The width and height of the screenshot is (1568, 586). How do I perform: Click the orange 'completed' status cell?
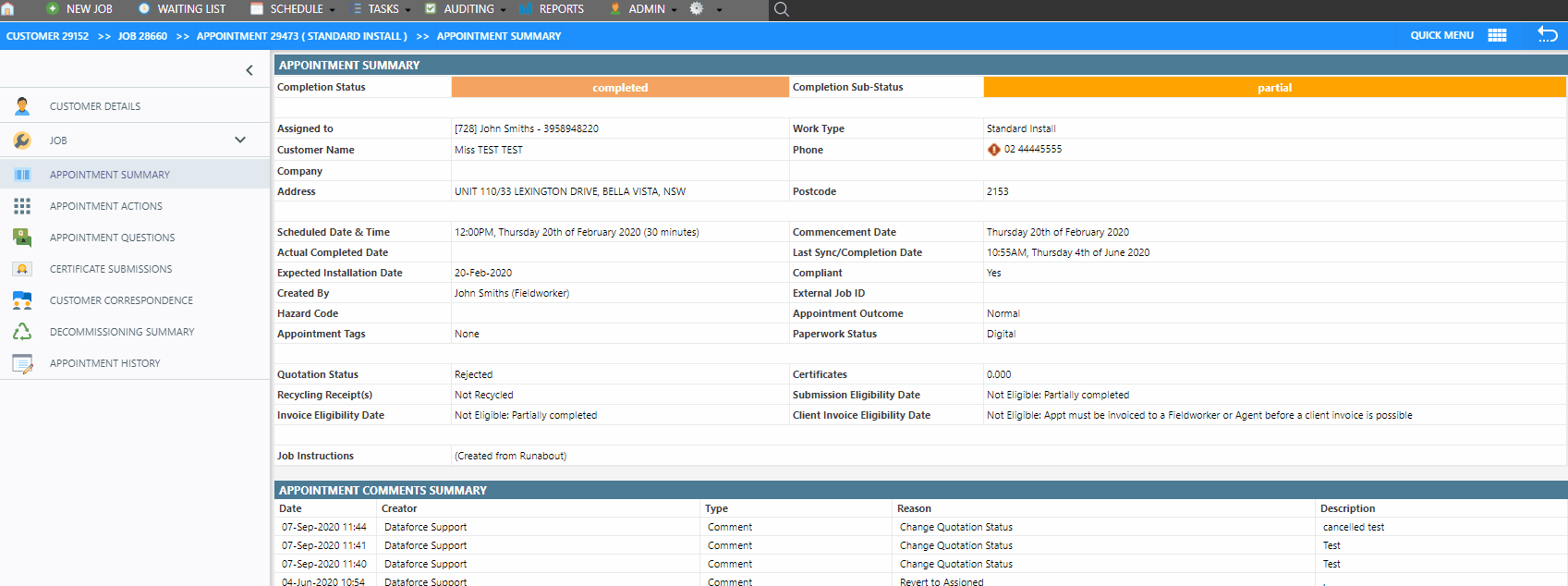pyautogui.click(x=620, y=88)
